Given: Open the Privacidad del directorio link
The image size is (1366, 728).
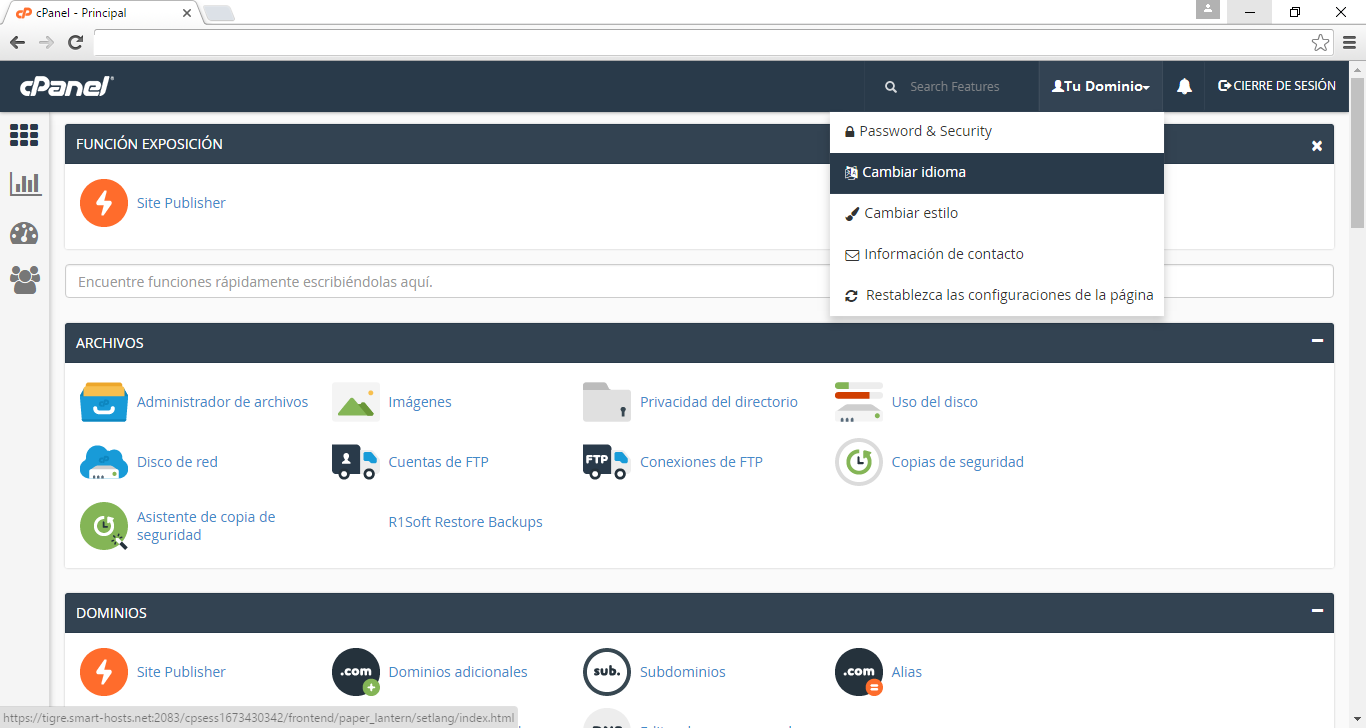Looking at the screenshot, I should (x=718, y=402).
